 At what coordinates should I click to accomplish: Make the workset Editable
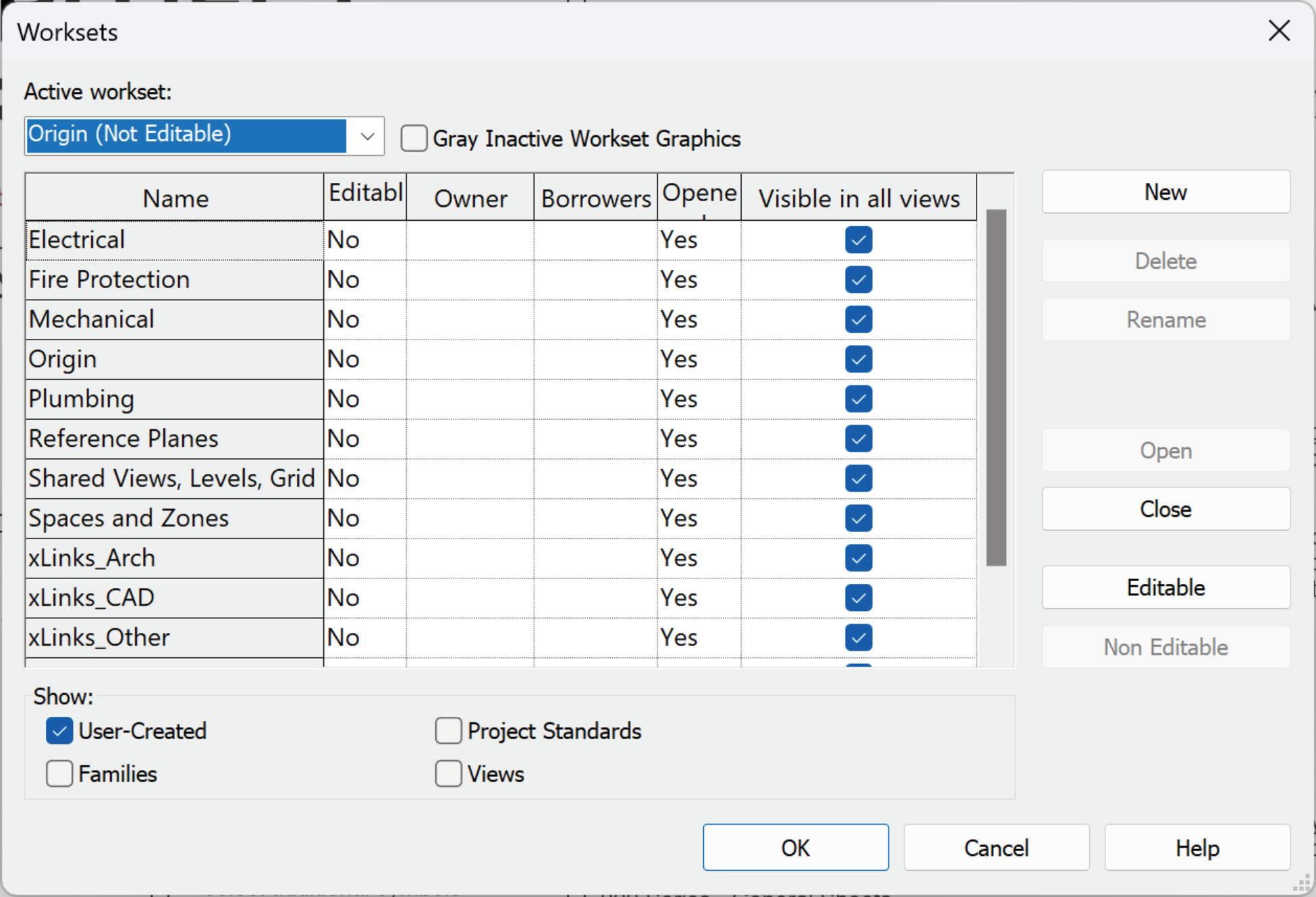tap(1166, 587)
